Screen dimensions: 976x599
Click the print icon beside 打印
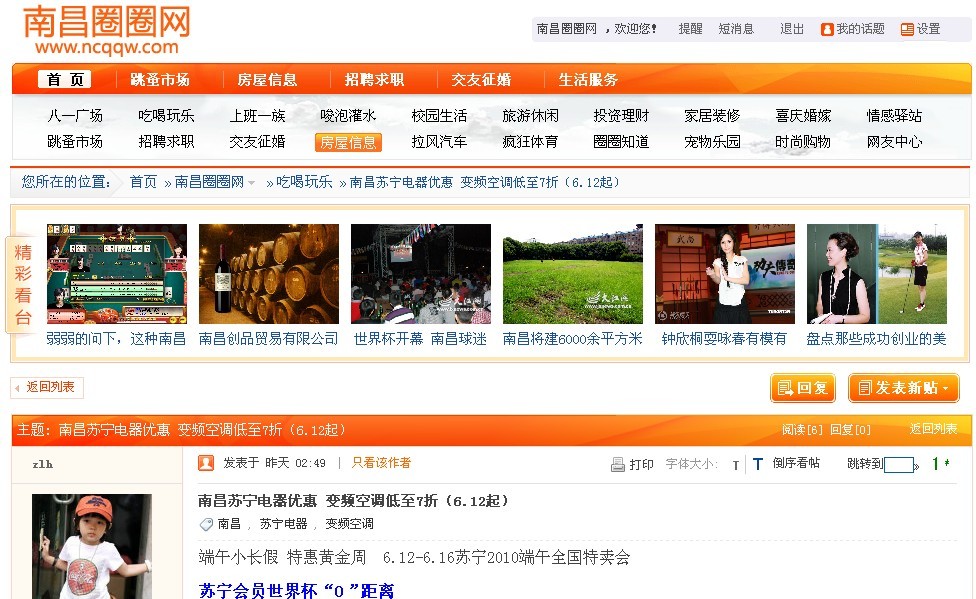617,464
